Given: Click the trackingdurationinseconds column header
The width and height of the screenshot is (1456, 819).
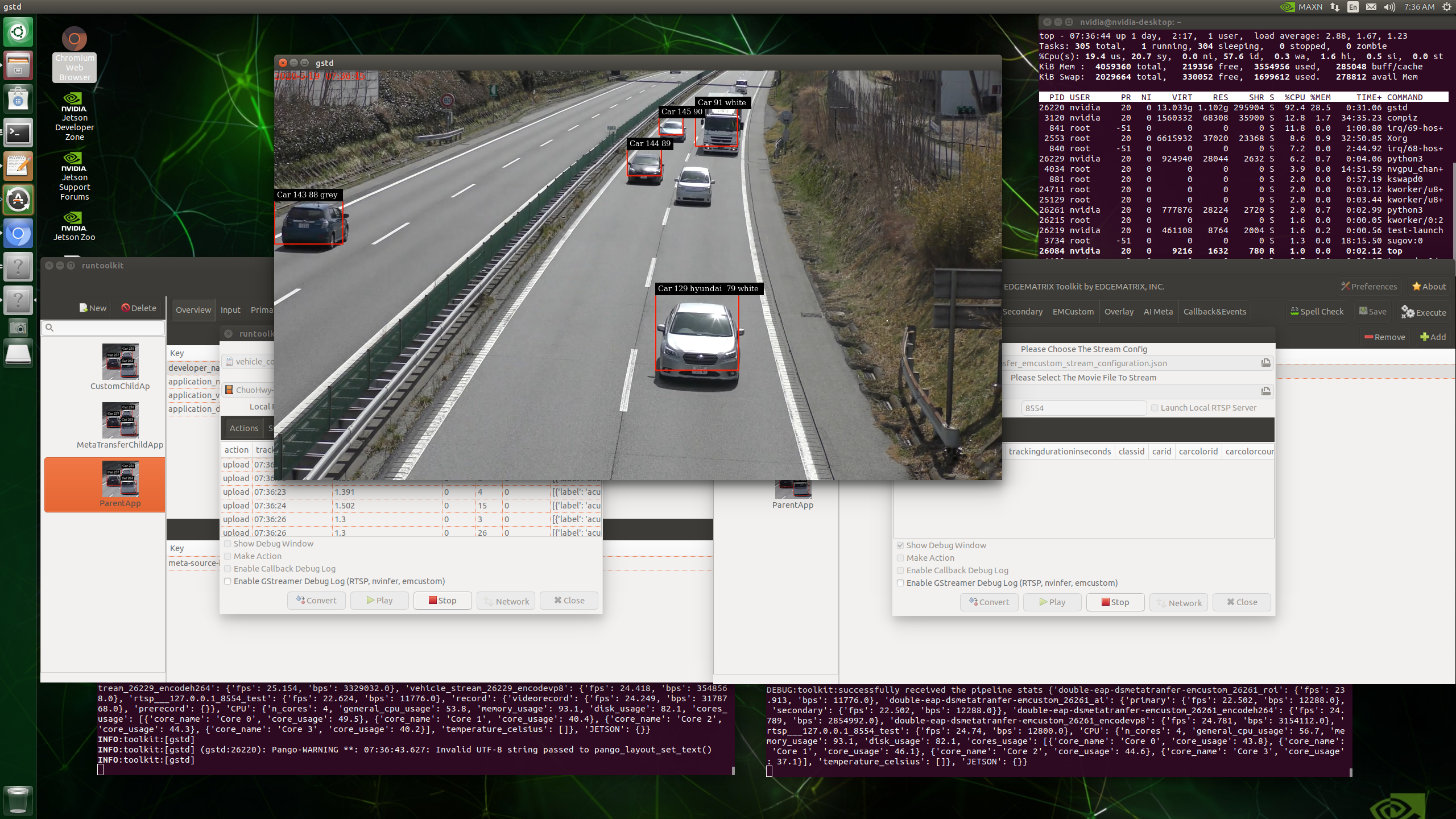Looking at the screenshot, I should 1060,451.
